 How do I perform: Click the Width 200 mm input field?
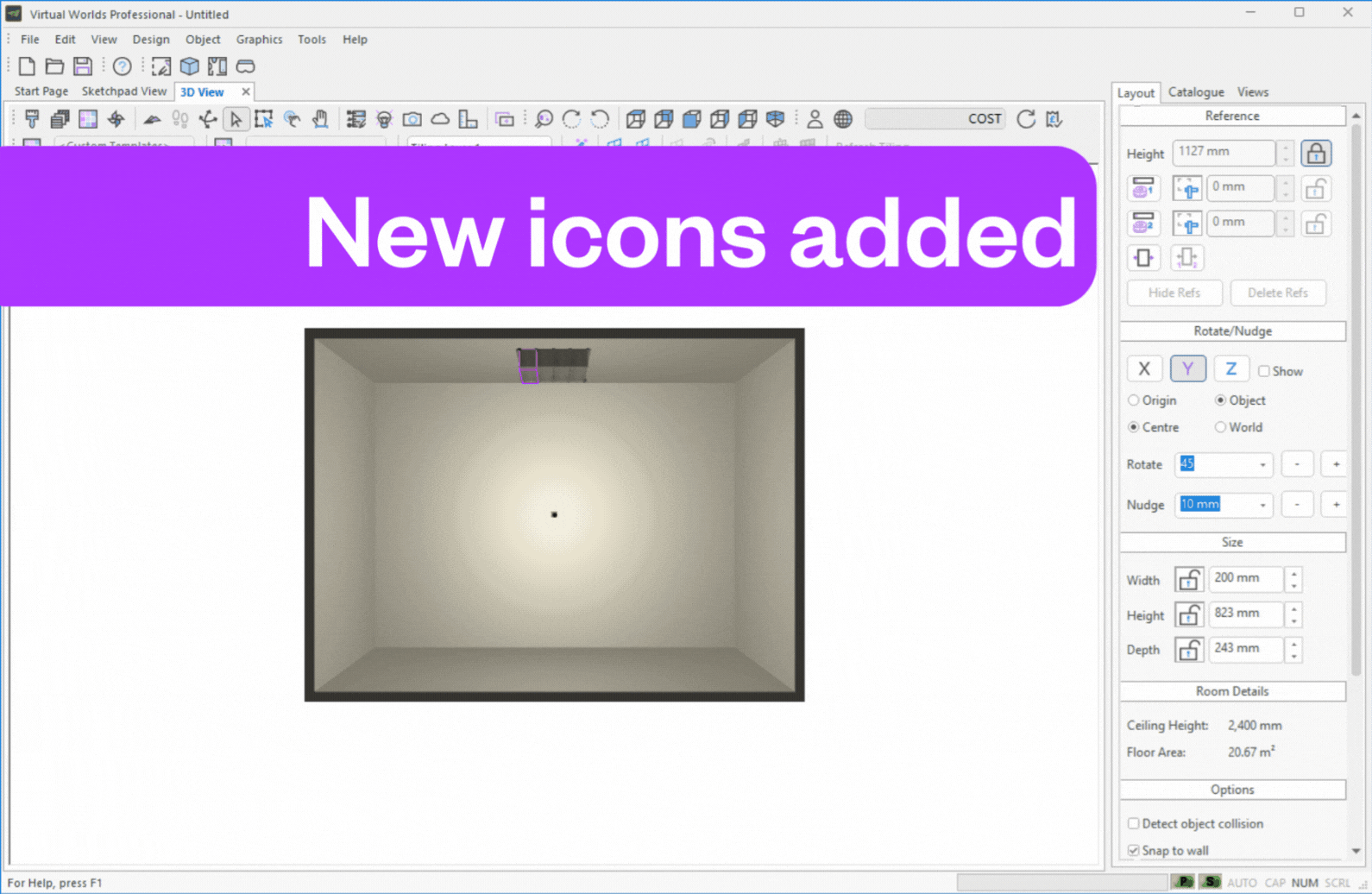(1246, 580)
